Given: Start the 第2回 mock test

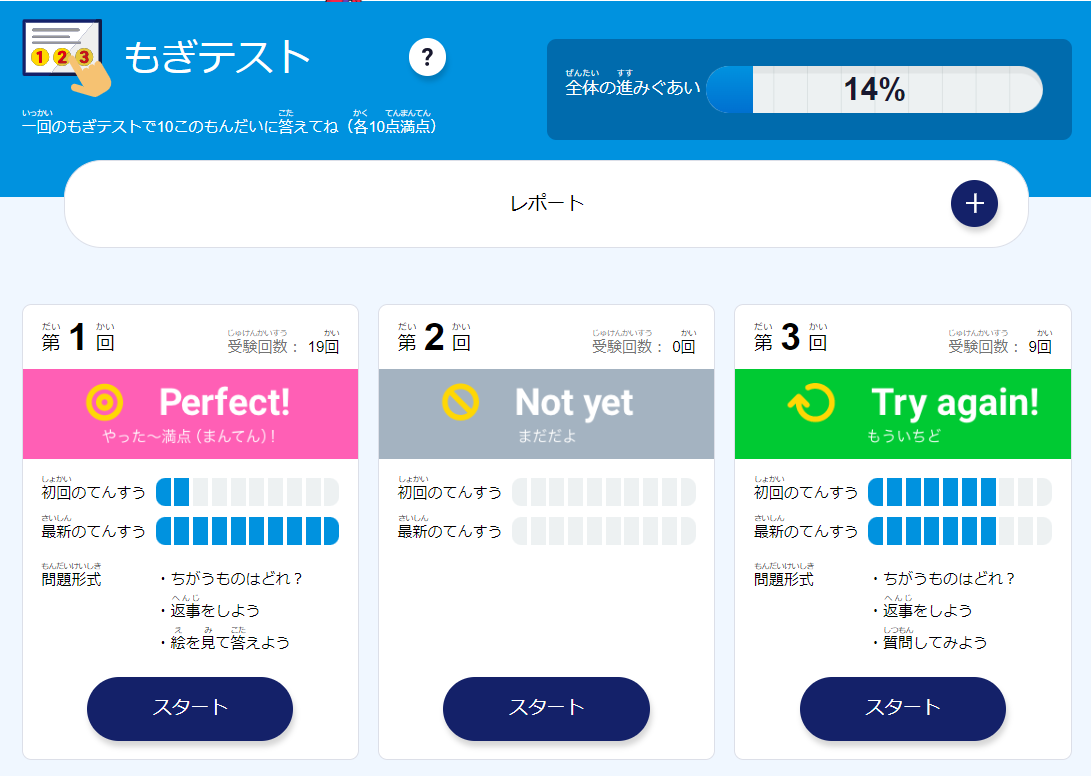Looking at the screenshot, I should click(546, 708).
